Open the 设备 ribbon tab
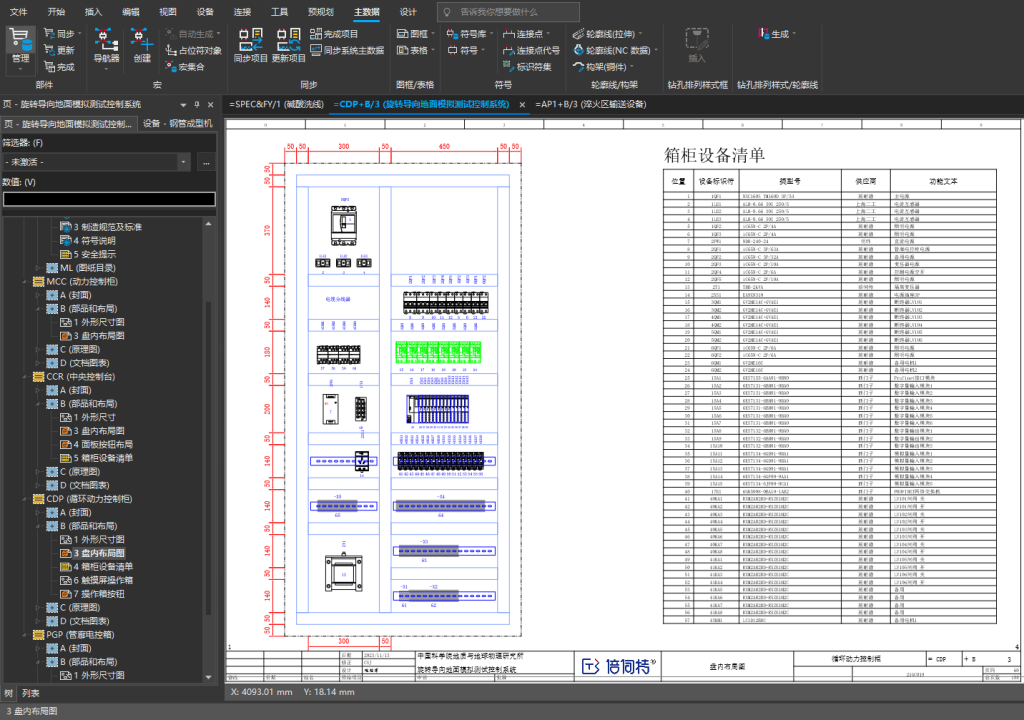Image resolution: width=1024 pixels, height=720 pixels. tap(205, 12)
